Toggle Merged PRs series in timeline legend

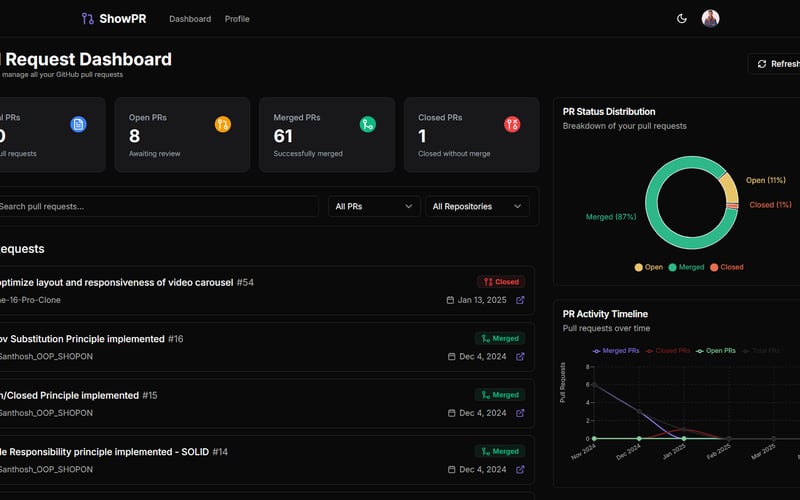click(x=615, y=351)
